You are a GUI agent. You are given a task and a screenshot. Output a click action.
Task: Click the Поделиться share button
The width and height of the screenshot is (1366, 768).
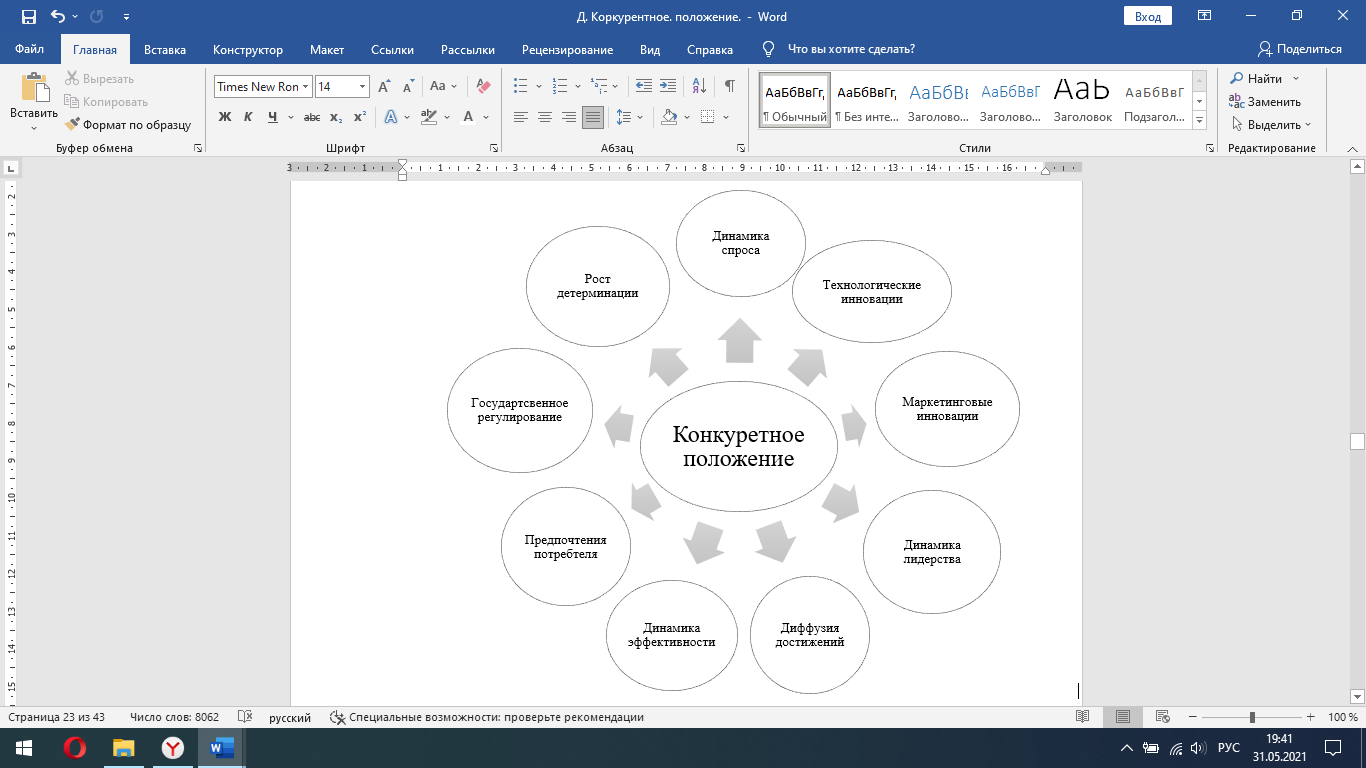1300,49
